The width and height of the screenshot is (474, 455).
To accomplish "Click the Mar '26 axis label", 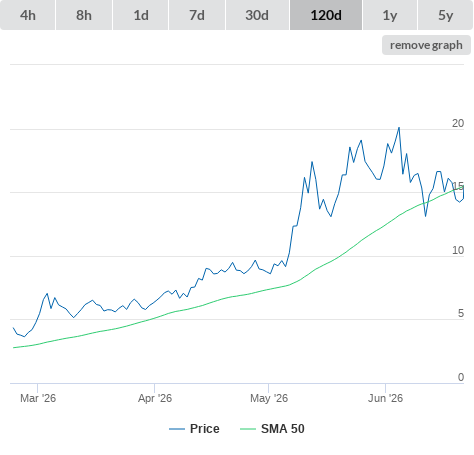I will (x=38, y=398).
